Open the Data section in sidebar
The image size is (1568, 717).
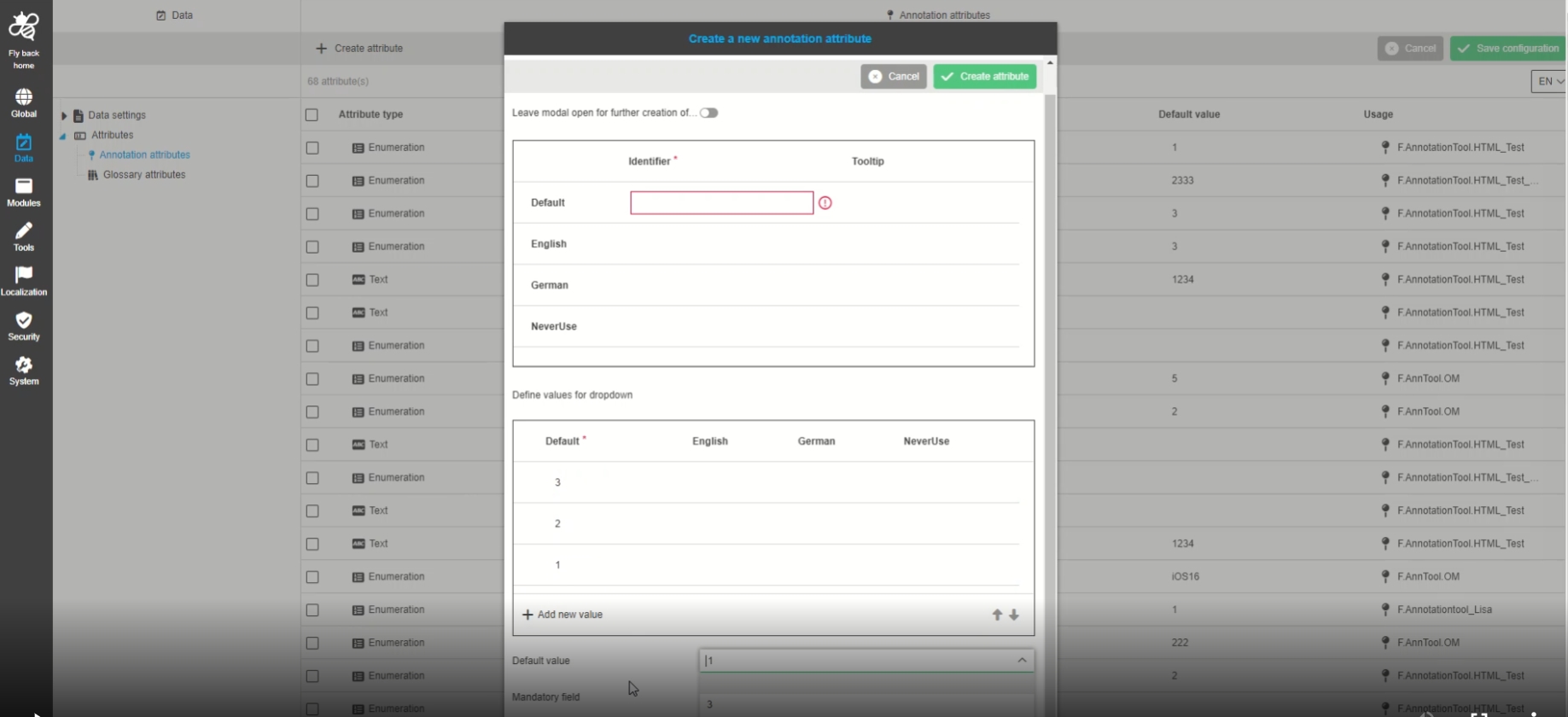[24, 148]
